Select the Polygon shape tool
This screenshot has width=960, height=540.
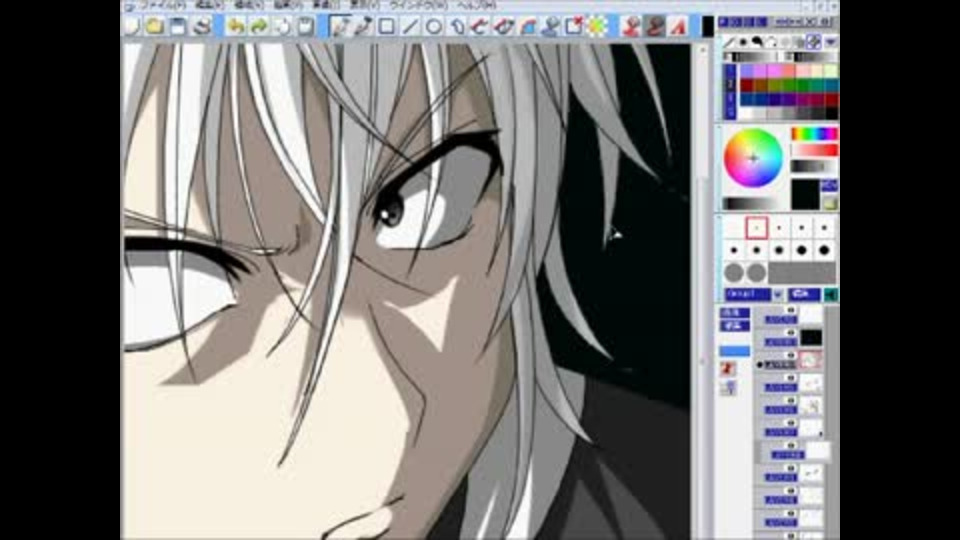pos(457,26)
